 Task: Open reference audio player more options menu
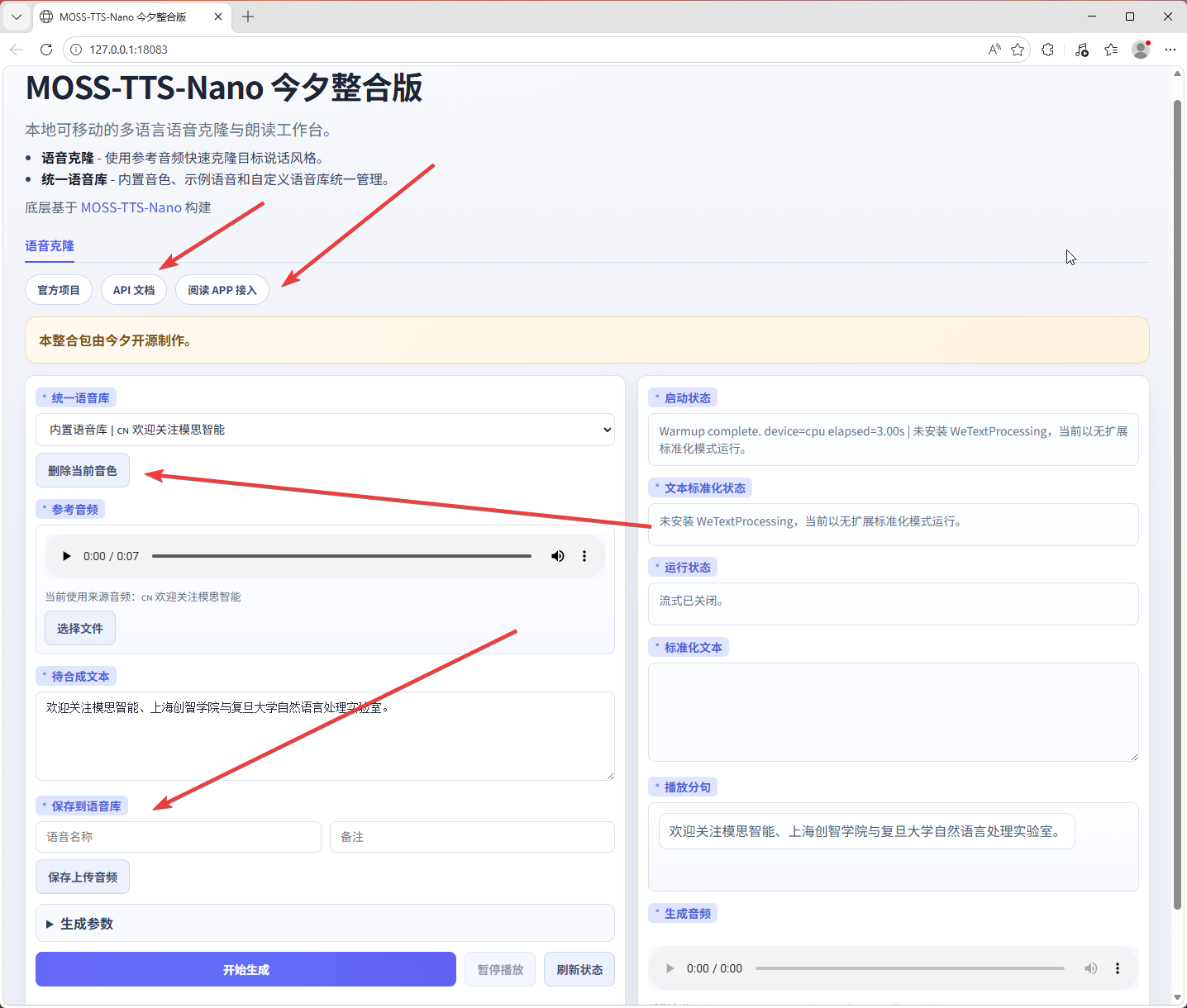[584, 556]
